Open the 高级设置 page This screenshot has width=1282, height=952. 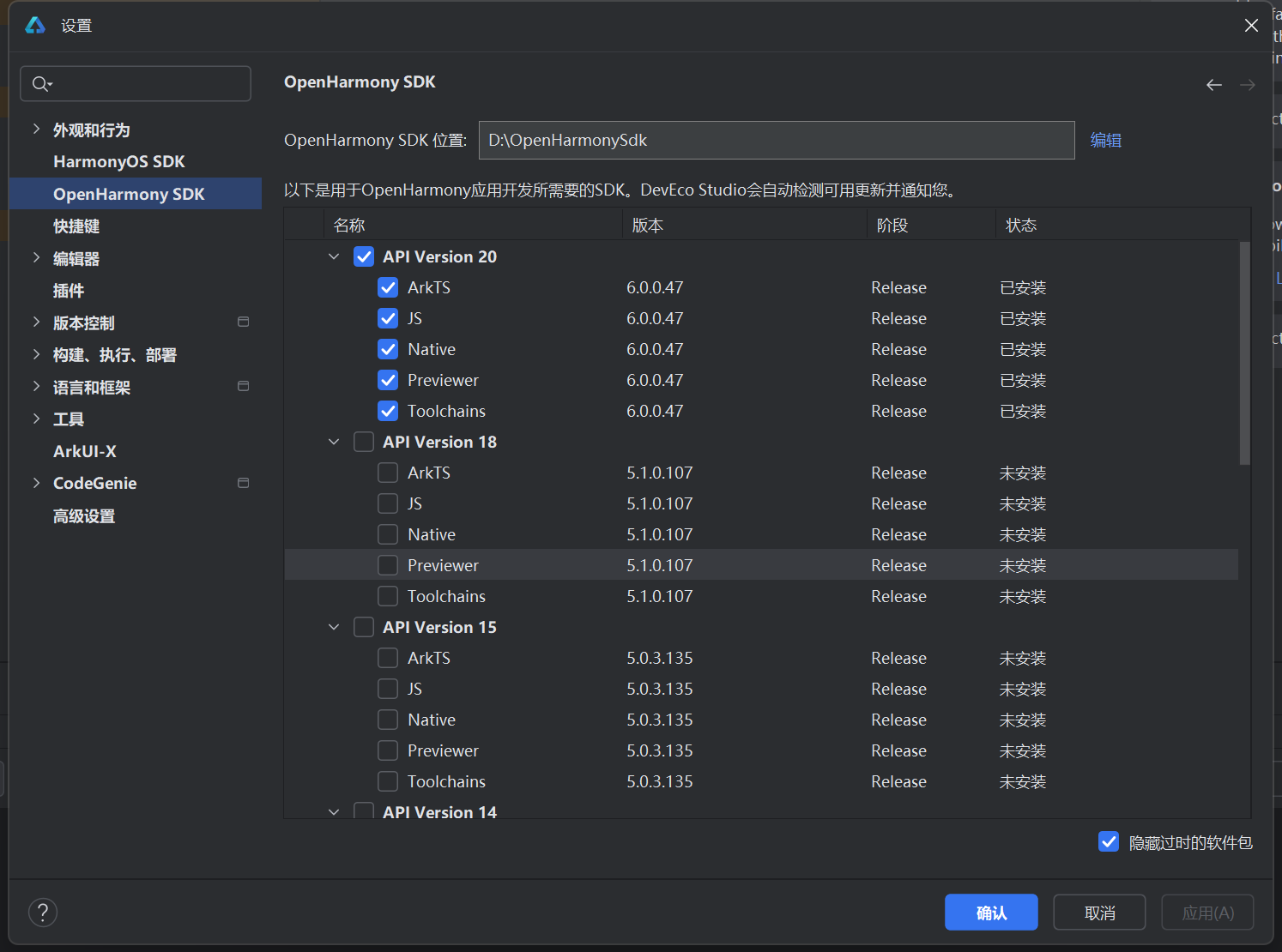84,516
